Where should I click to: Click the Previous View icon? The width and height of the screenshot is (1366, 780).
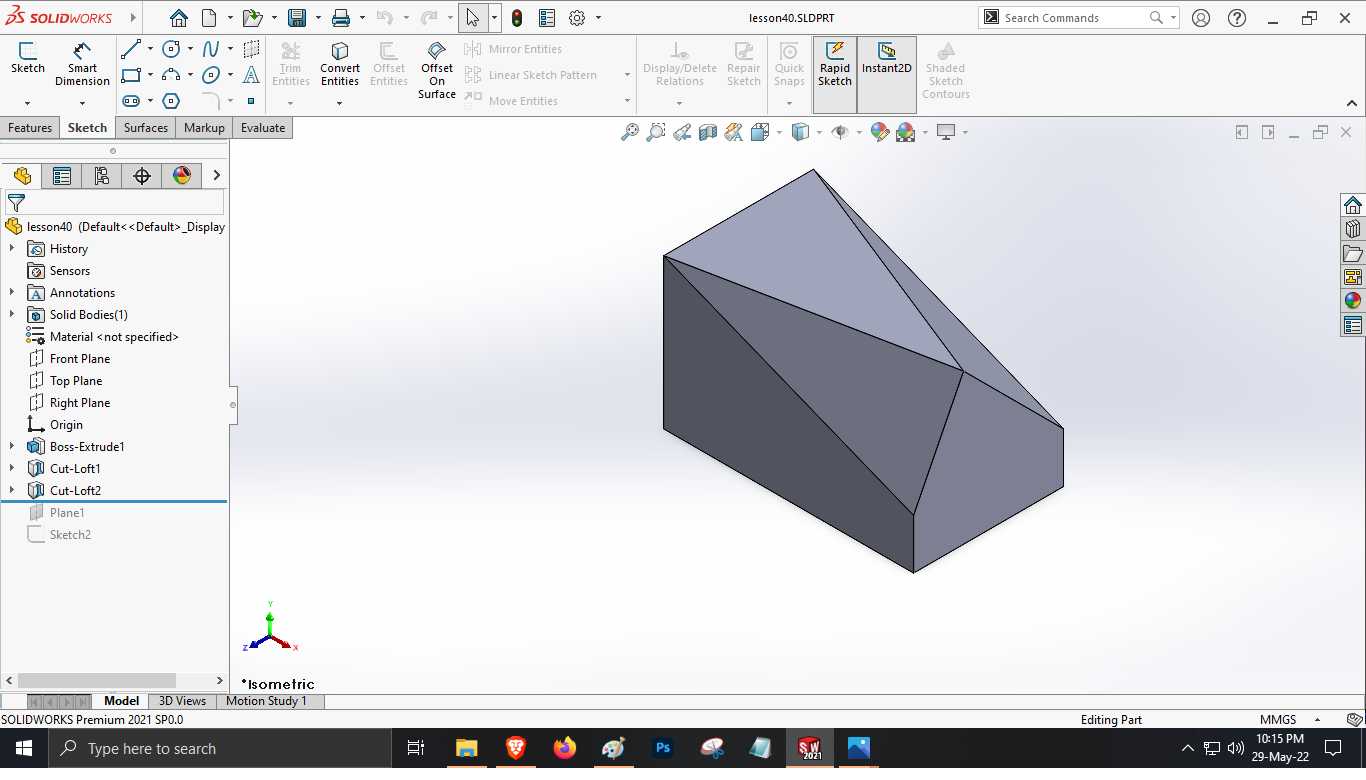point(682,132)
